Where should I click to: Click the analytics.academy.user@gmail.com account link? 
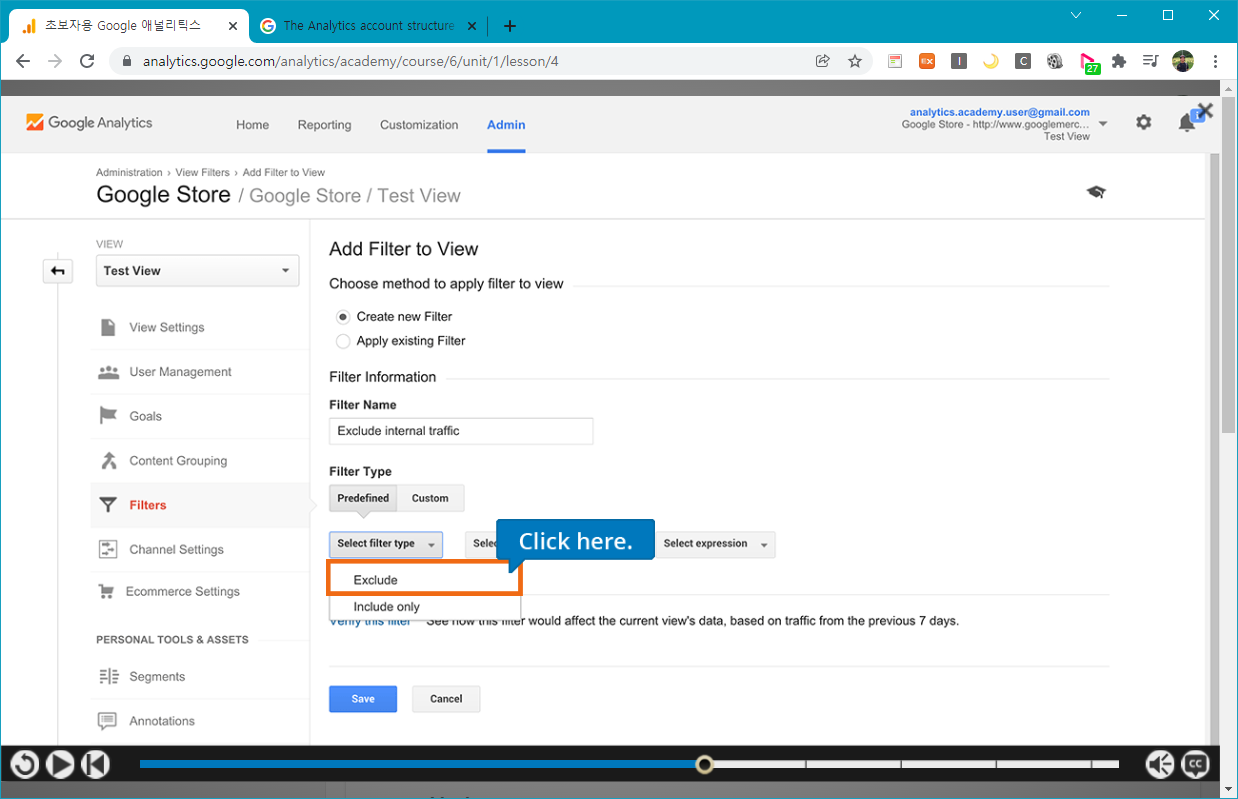(1000, 112)
